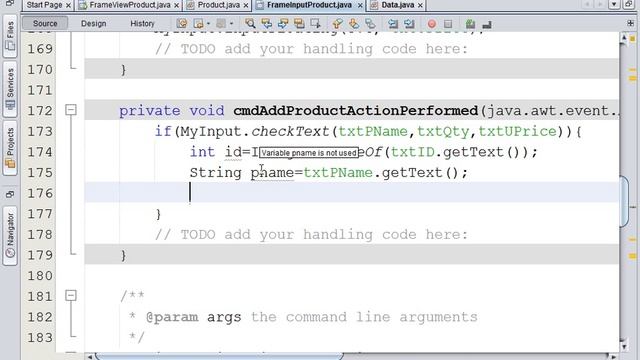Switch to Source view toggle
This screenshot has height=360, width=640.
point(45,23)
